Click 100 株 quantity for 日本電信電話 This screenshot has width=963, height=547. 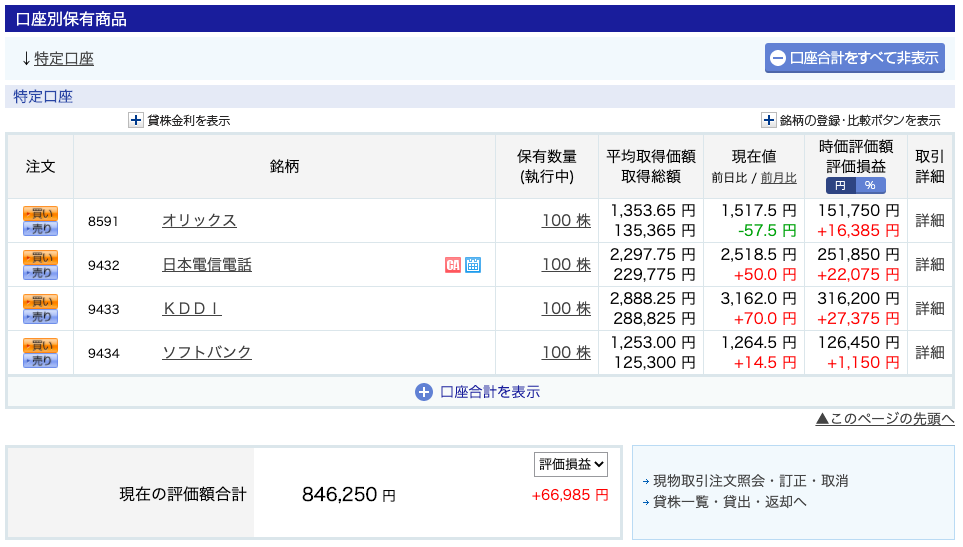pos(566,265)
